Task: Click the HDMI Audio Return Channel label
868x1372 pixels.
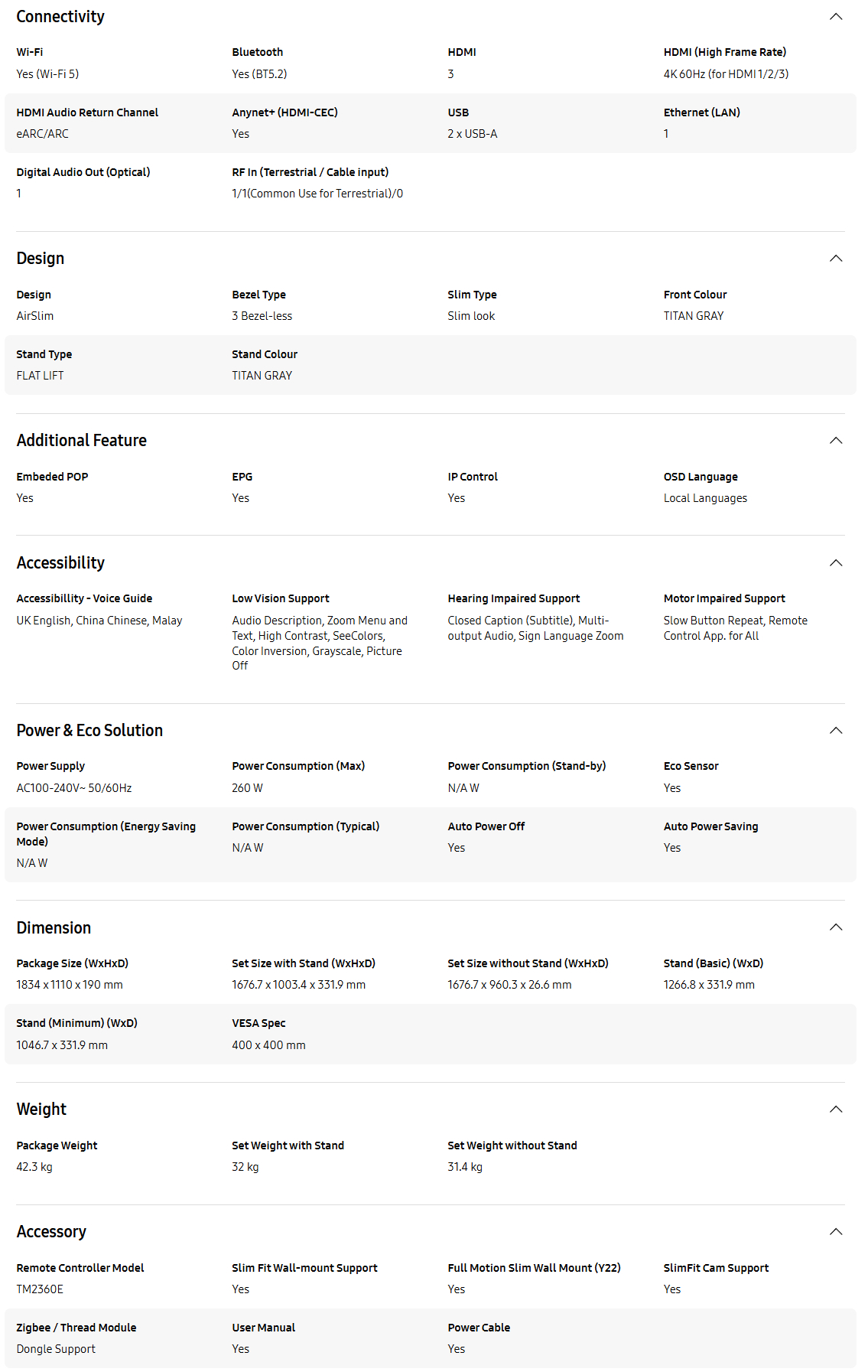Action: pyautogui.click(x=87, y=112)
